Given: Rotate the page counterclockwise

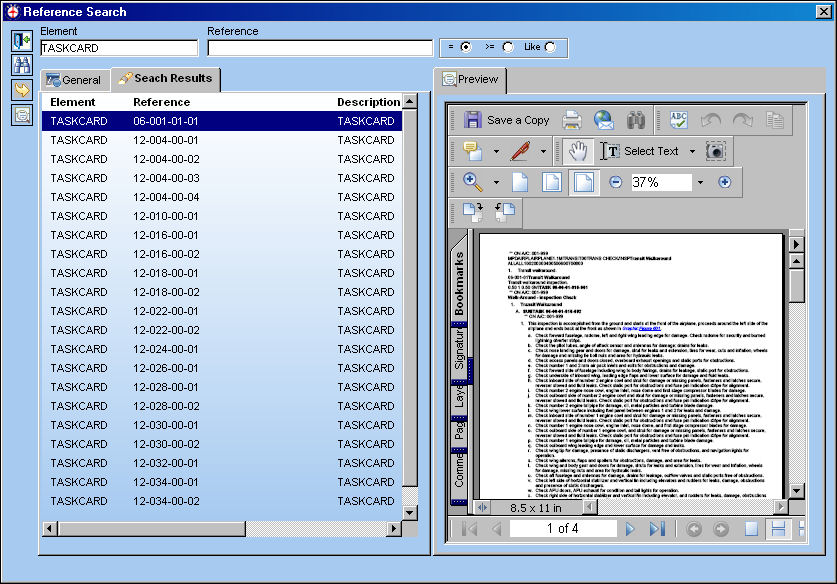Looking at the screenshot, I should point(505,212).
